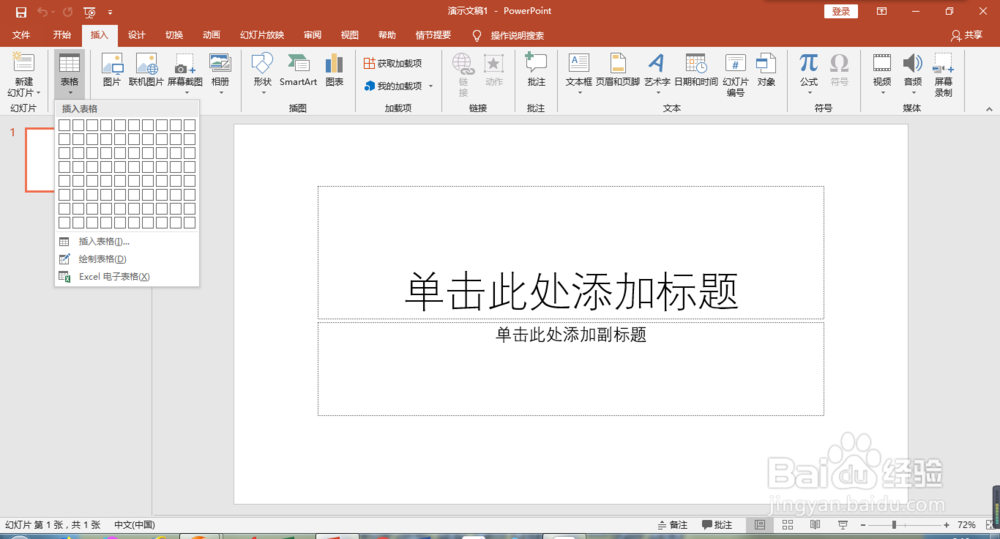This screenshot has width=1000, height=539.
Task: Insert picture using 图片 icon
Action: coord(112,70)
